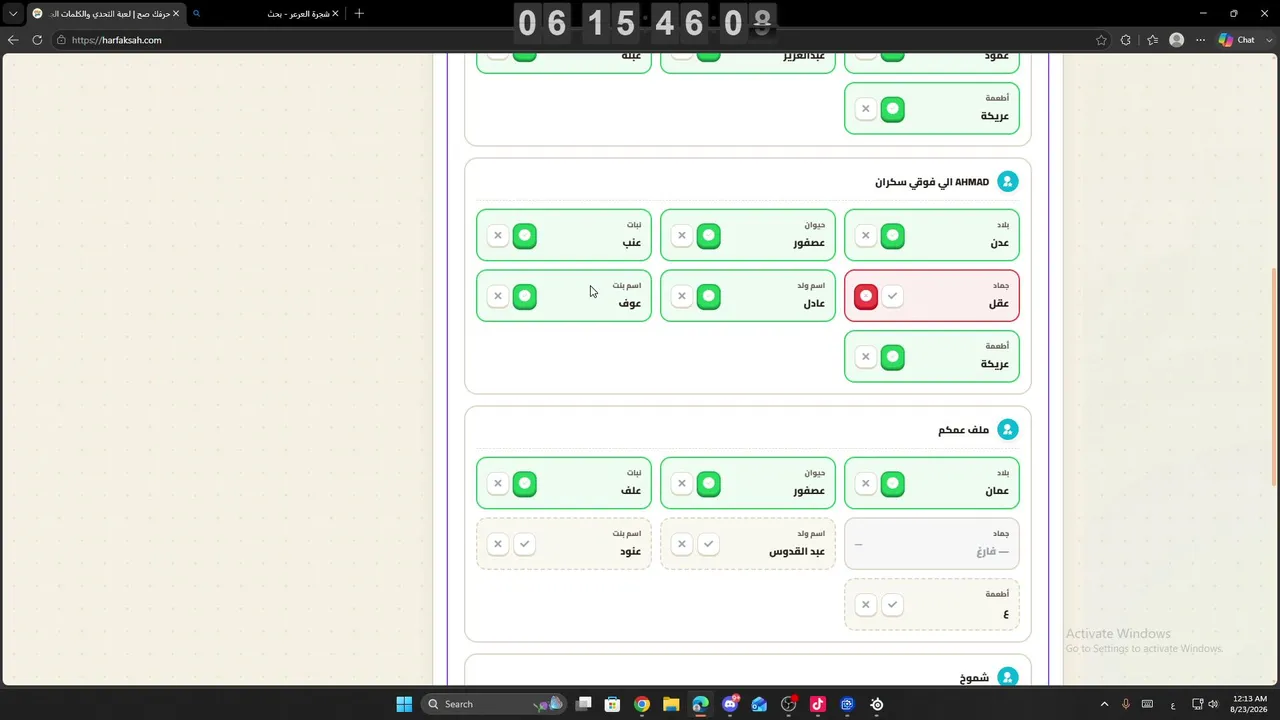Close the شجرة العرعر tab
Viewport: 1280px width, 720px height.
click(335, 14)
